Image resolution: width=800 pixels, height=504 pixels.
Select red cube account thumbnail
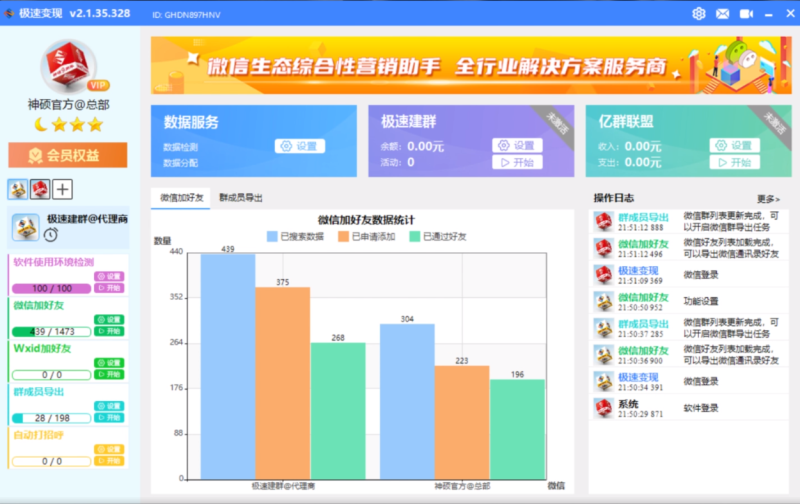coord(40,189)
